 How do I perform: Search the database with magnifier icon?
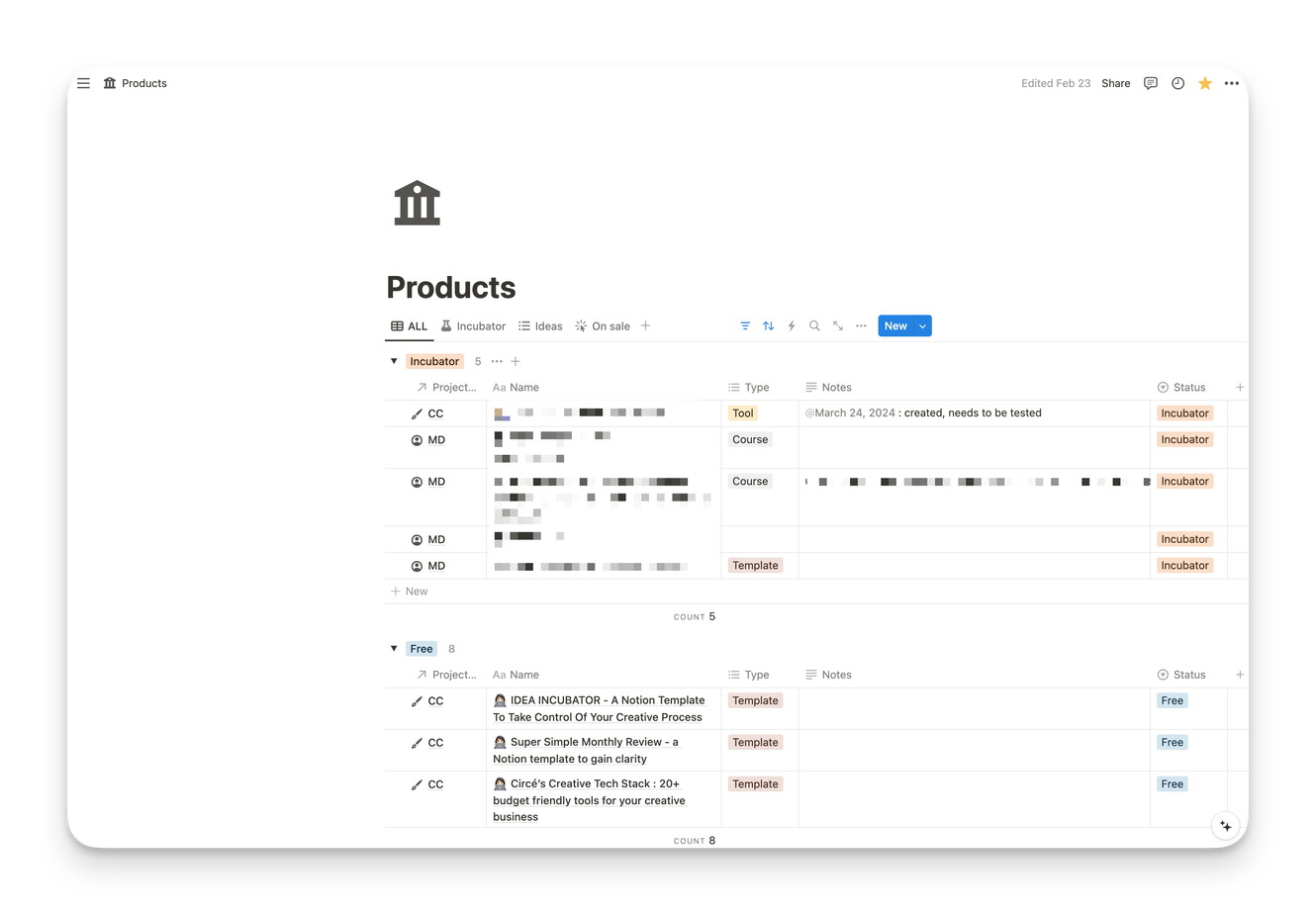(x=814, y=326)
